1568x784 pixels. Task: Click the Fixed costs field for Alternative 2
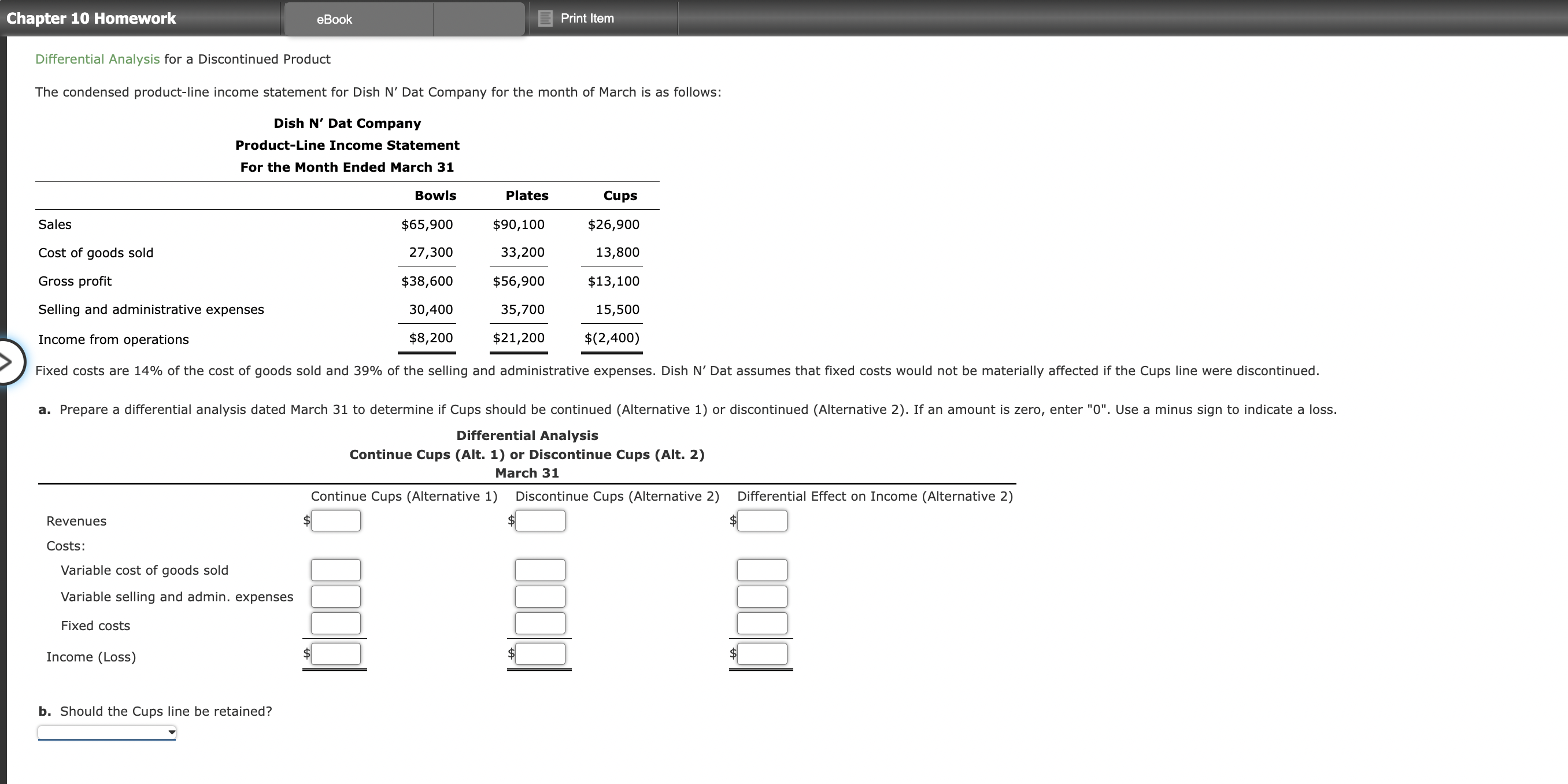[540, 623]
